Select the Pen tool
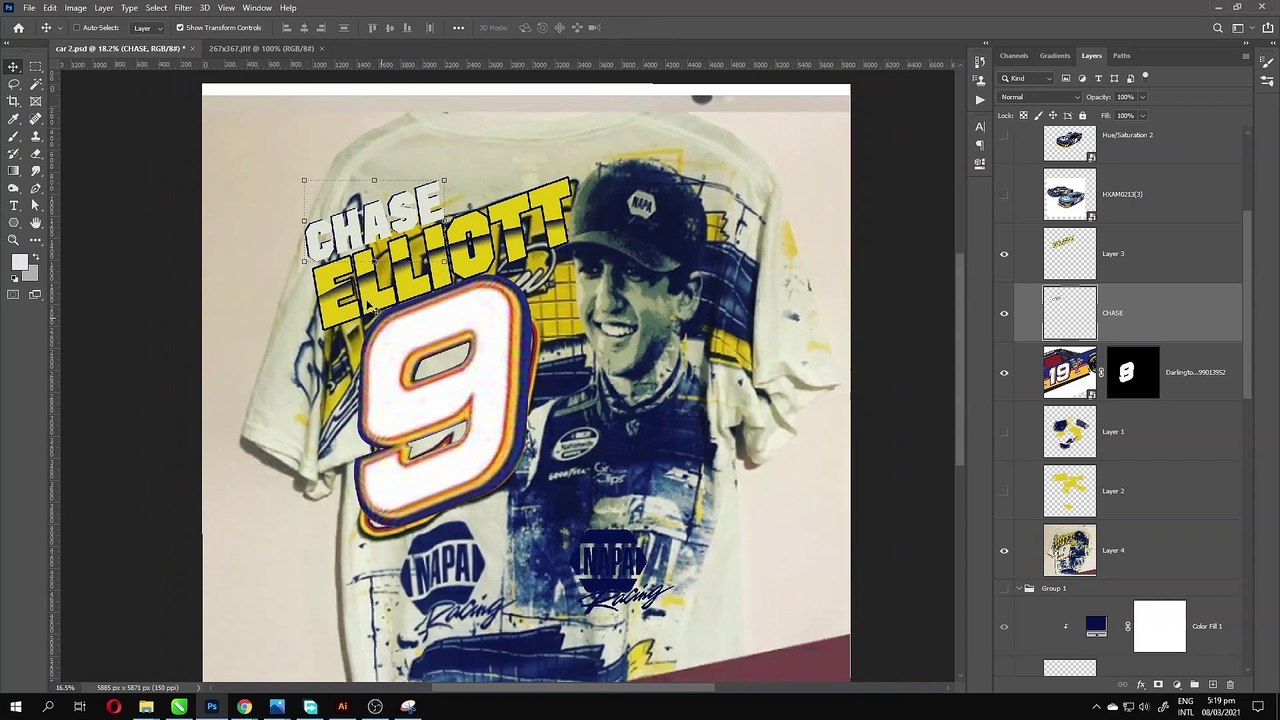Image resolution: width=1280 pixels, height=720 pixels. pyautogui.click(x=36, y=188)
